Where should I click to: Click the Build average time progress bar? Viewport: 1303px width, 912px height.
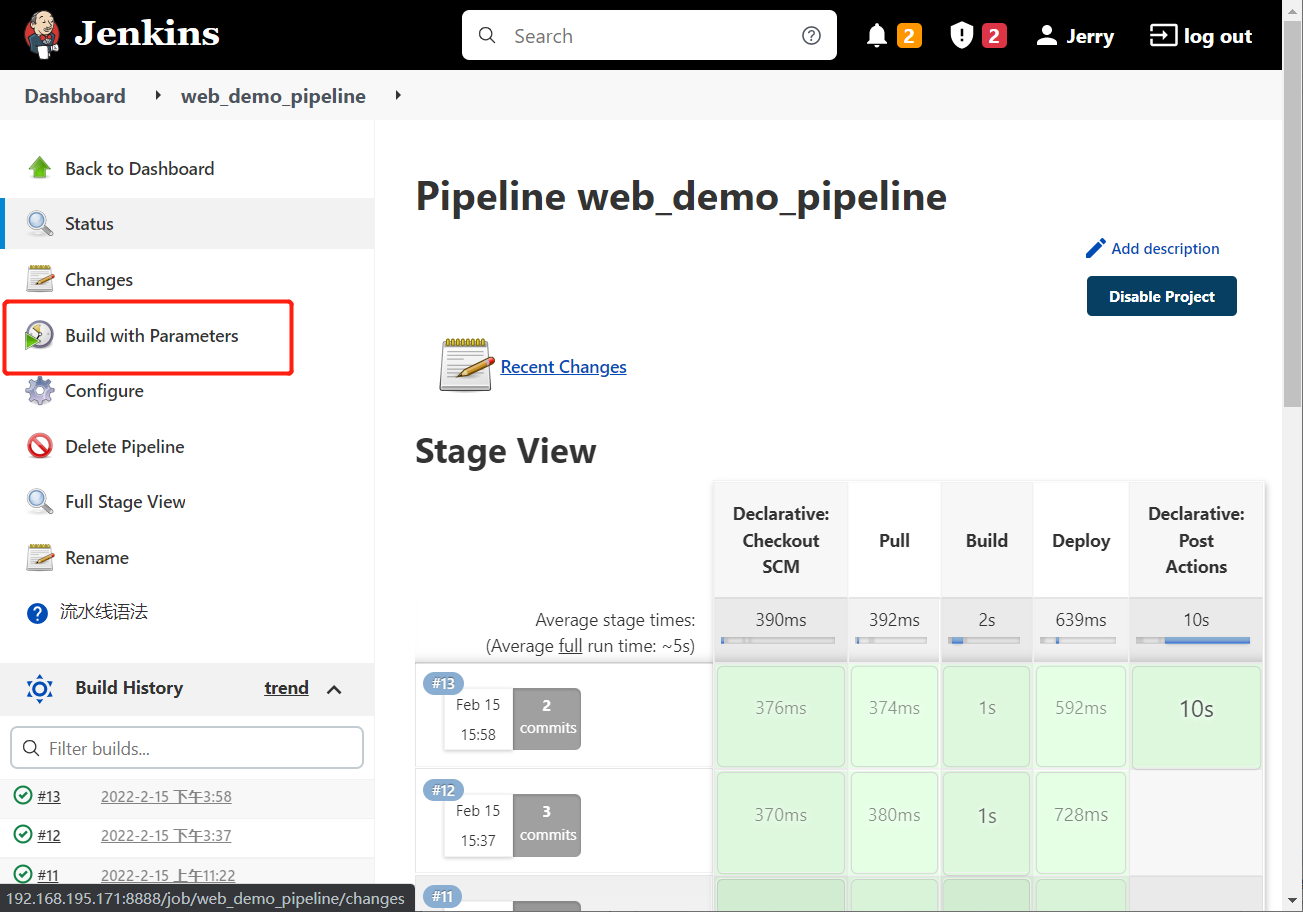click(984, 640)
